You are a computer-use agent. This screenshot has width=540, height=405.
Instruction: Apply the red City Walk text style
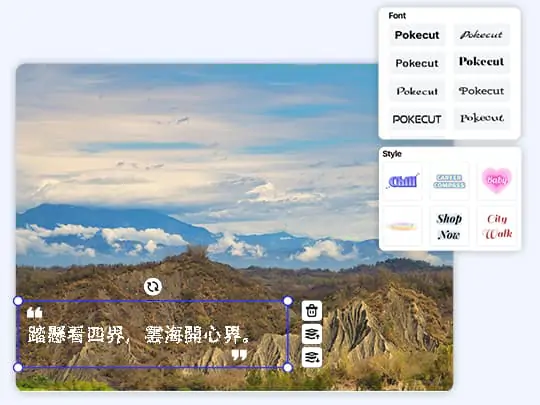click(x=497, y=226)
